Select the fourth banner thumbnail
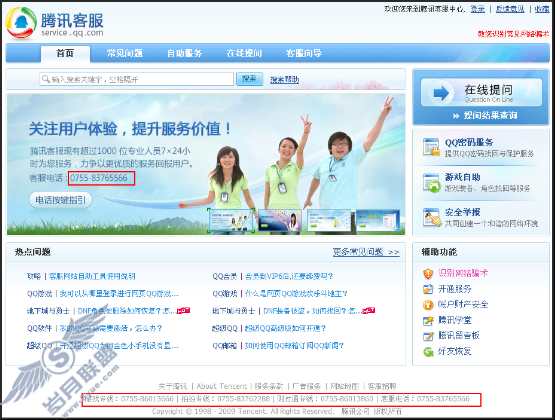The height and width of the screenshot is (420, 555). point(378,220)
